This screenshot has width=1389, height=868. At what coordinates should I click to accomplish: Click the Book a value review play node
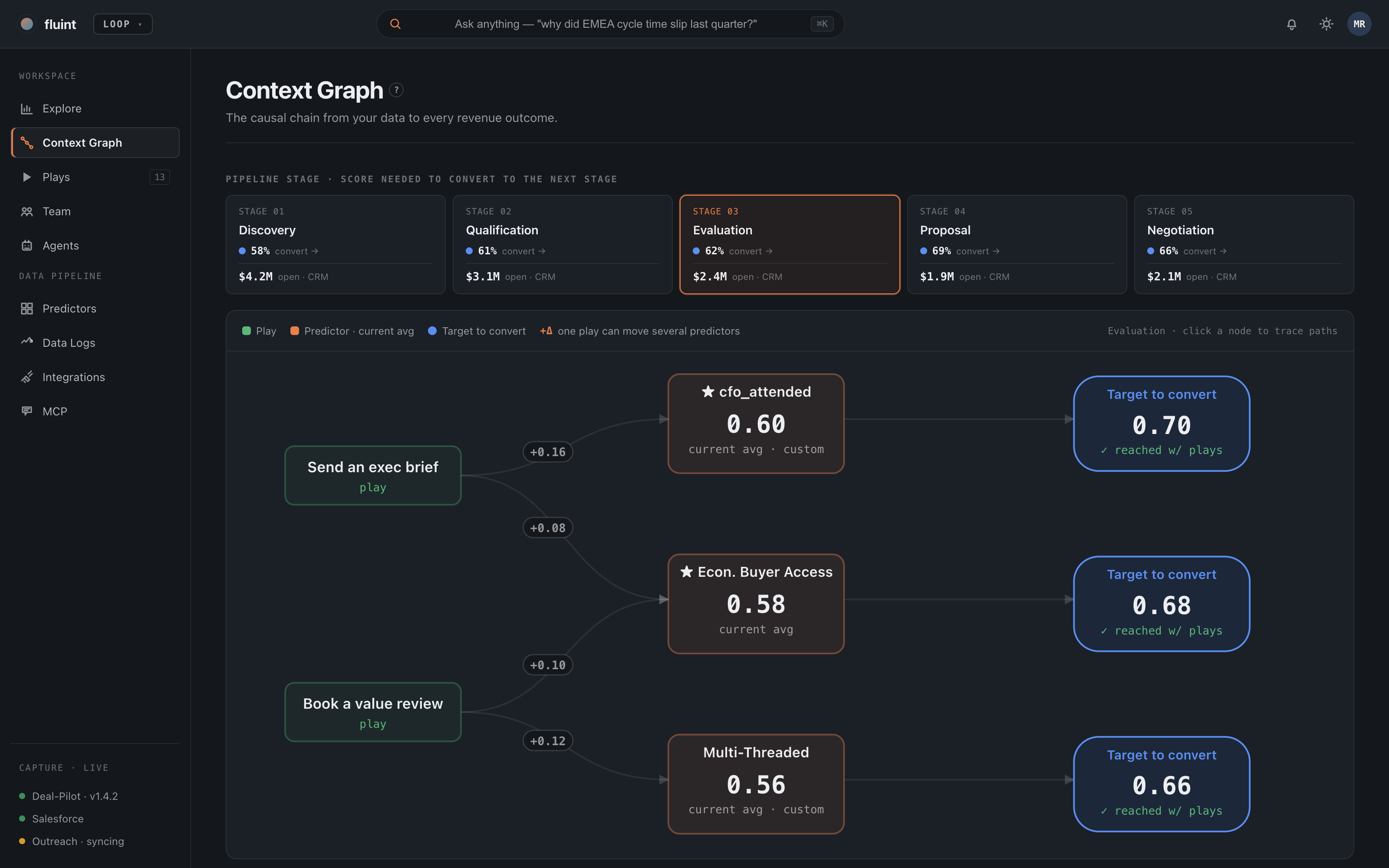[373, 712]
